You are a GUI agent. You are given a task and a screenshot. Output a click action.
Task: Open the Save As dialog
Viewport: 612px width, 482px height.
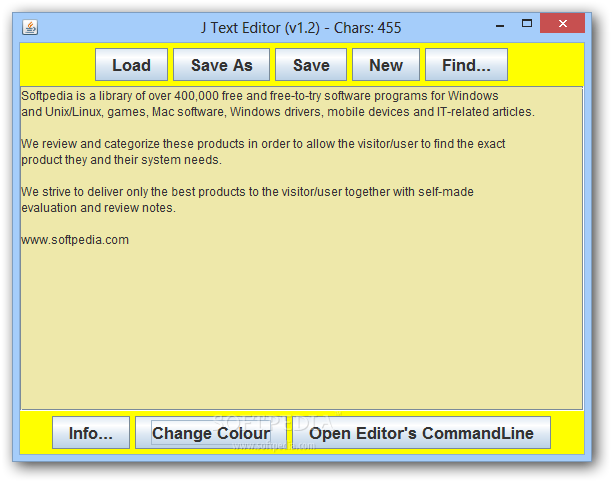(x=221, y=65)
